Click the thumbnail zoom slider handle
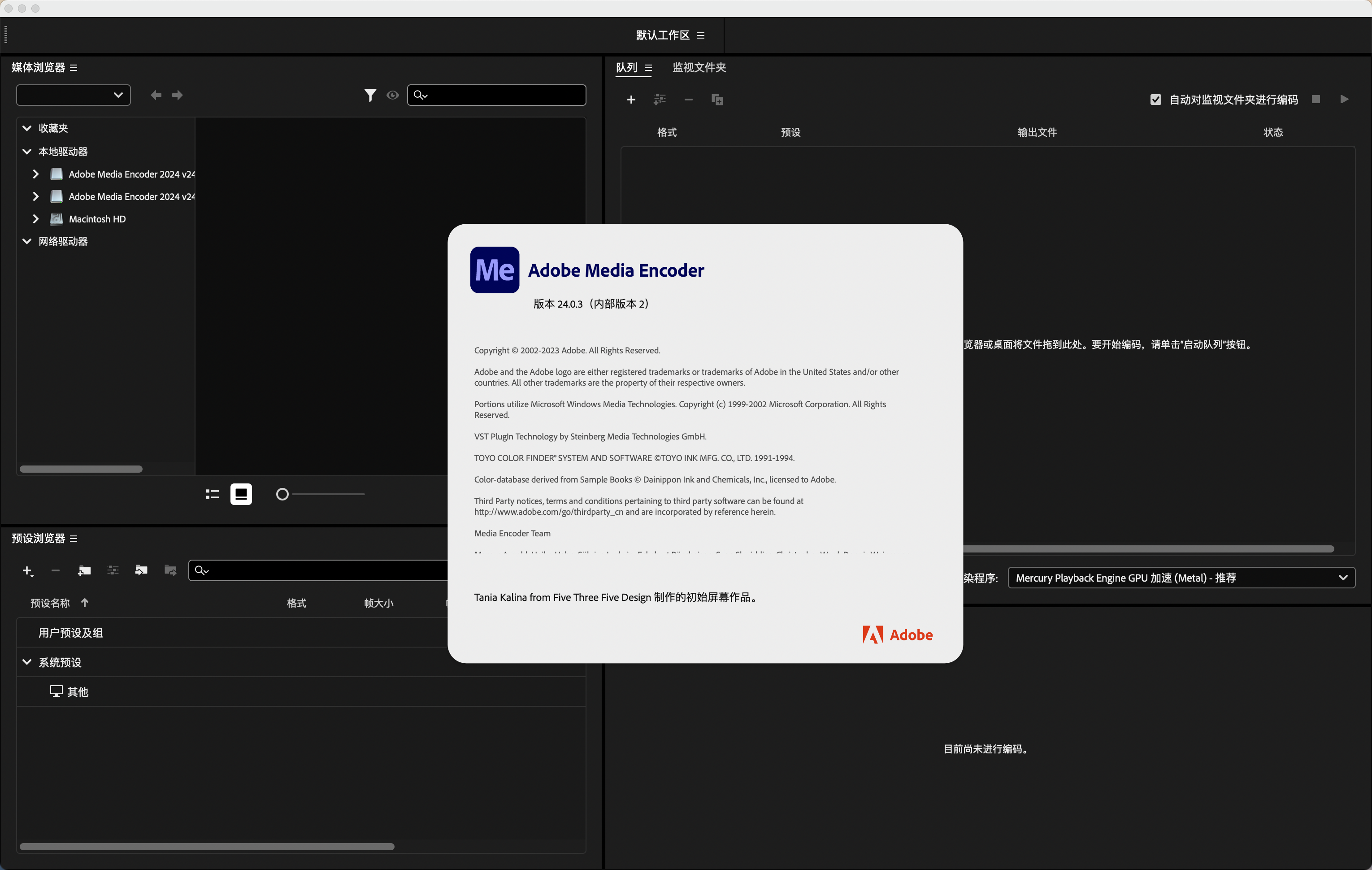Image resolution: width=1372 pixels, height=870 pixels. click(x=282, y=494)
